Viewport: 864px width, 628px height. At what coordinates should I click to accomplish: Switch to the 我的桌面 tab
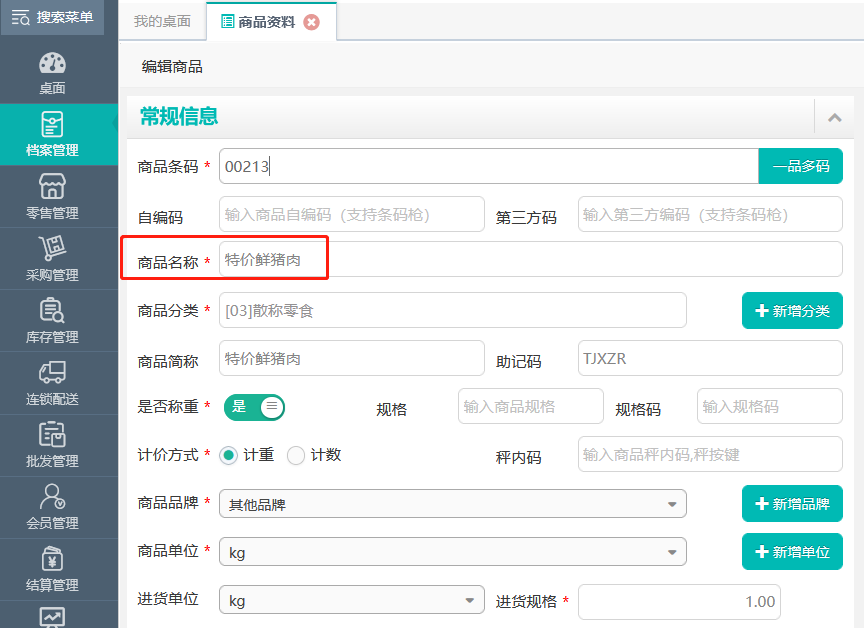tap(163, 21)
